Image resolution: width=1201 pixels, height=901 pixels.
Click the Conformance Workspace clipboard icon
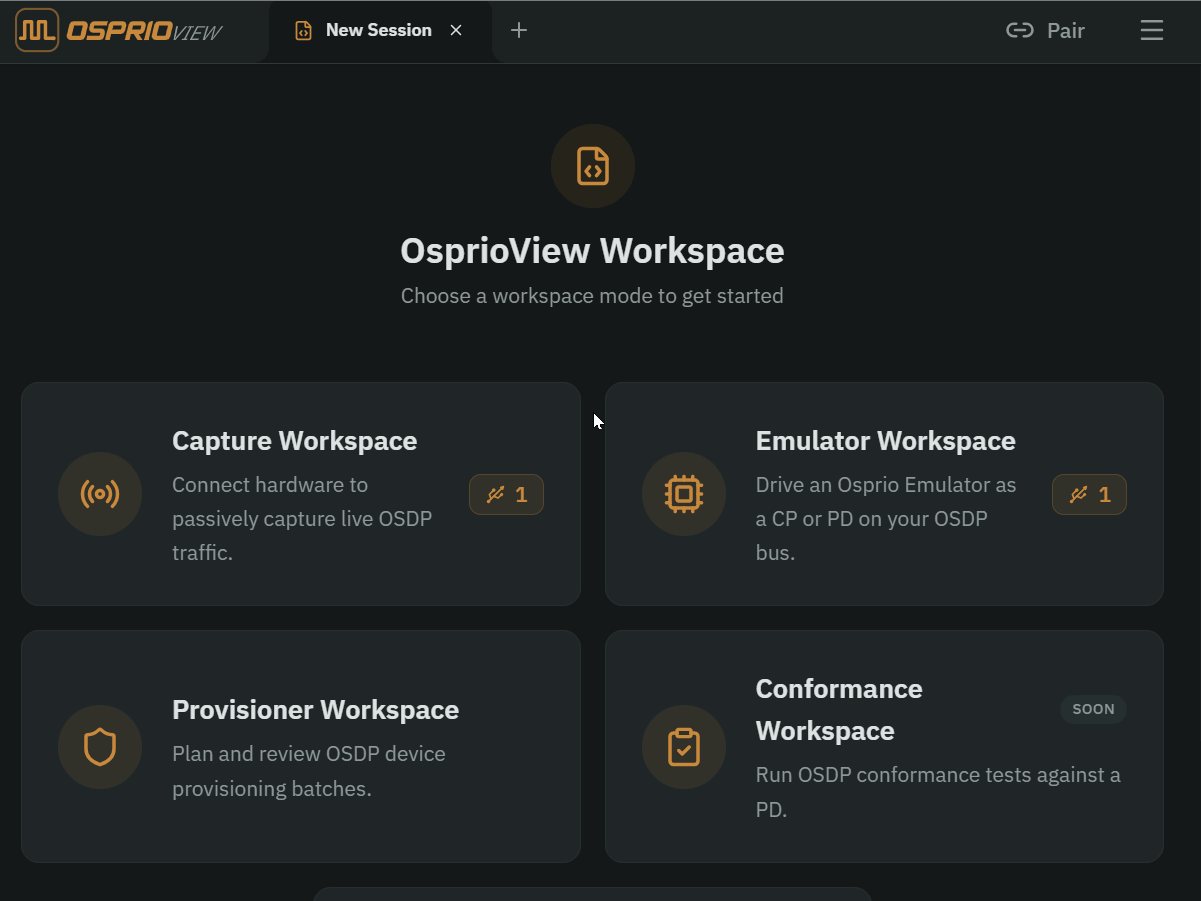684,747
